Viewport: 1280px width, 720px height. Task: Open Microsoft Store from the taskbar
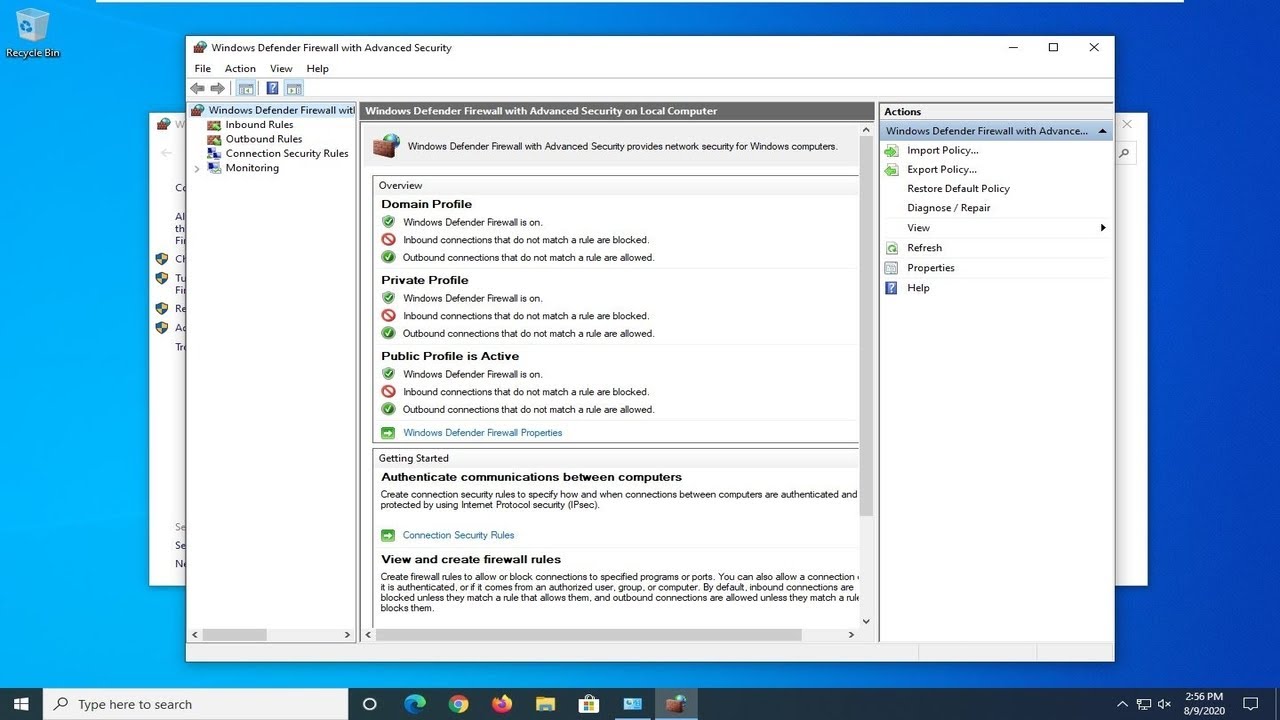[x=589, y=704]
